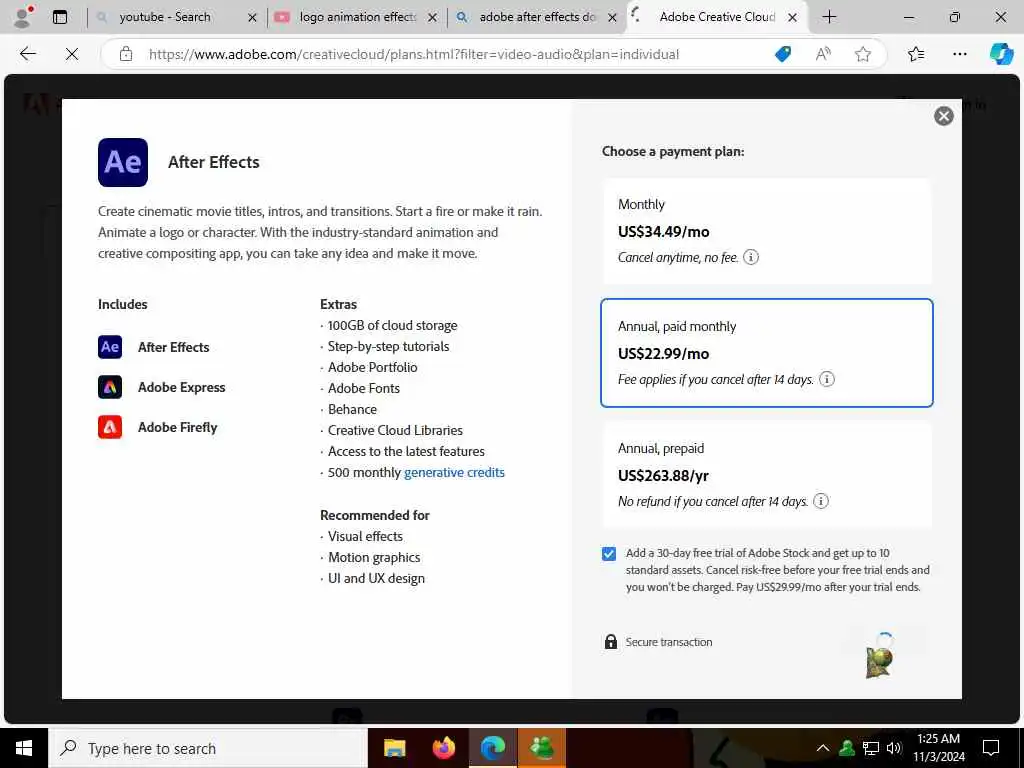Open the network status icon
The width and height of the screenshot is (1024, 768).
871,748
